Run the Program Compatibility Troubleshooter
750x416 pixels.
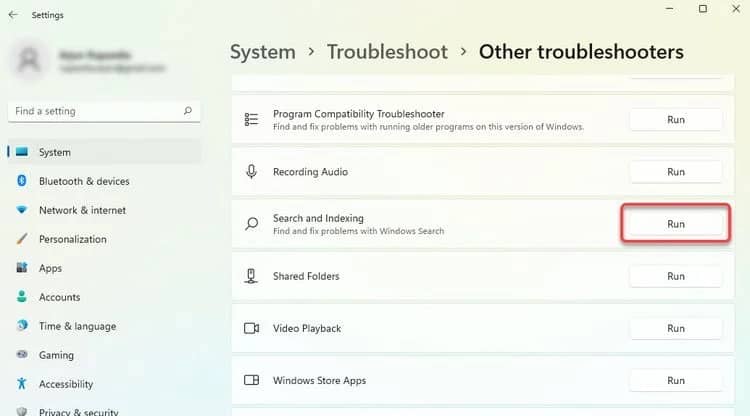tap(676, 120)
